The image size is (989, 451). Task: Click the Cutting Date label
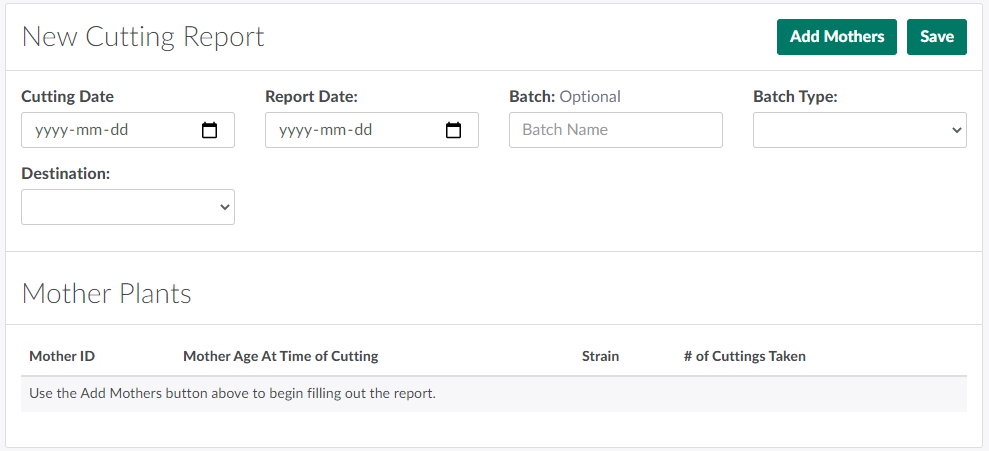click(67, 97)
